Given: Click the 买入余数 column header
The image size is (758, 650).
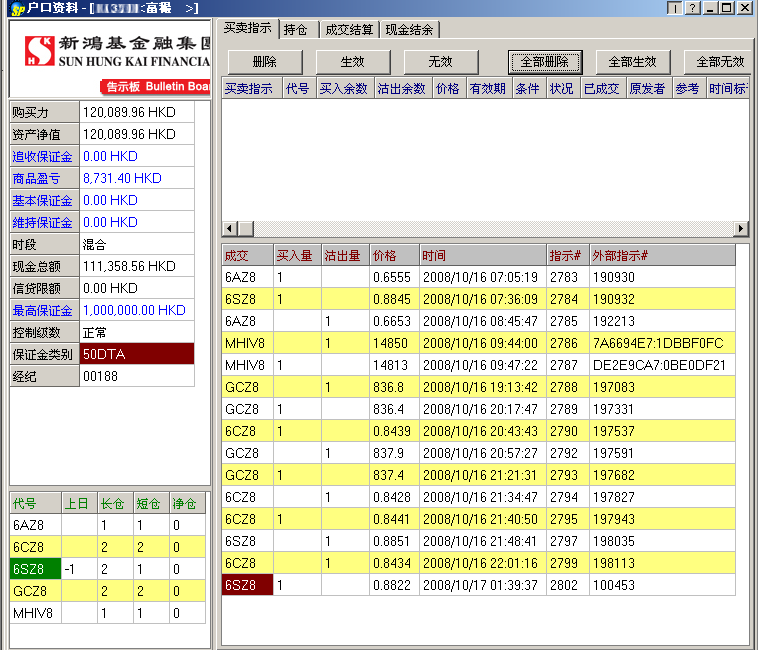Looking at the screenshot, I should pos(345,88).
